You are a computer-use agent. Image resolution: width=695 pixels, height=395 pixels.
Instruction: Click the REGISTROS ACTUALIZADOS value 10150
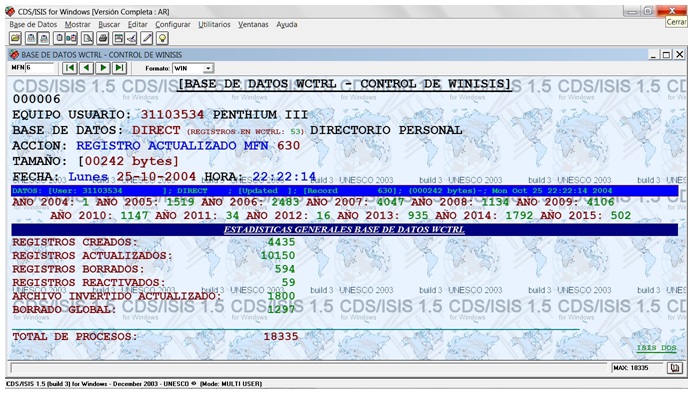pyautogui.click(x=278, y=256)
